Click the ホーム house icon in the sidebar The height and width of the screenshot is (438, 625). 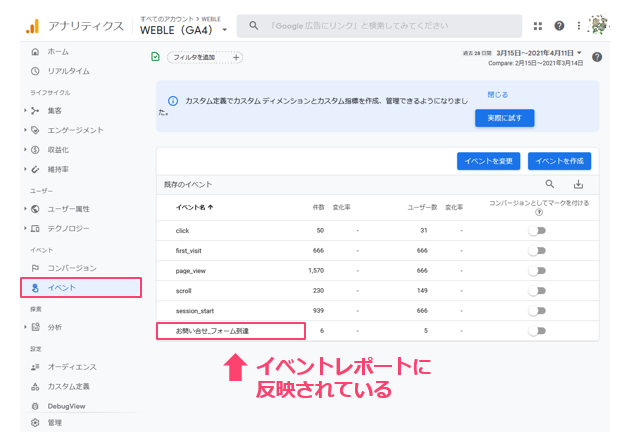coord(35,51)
